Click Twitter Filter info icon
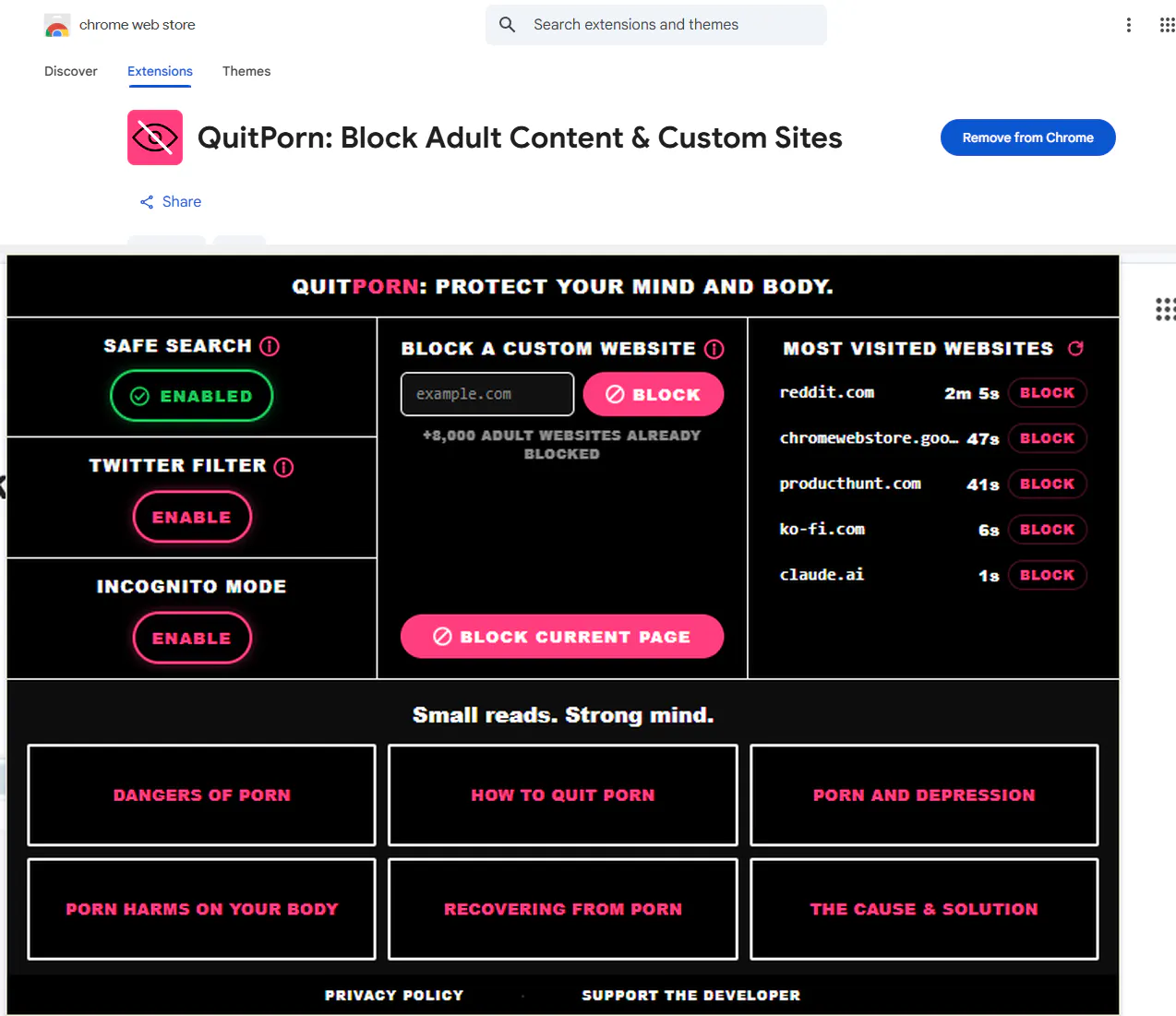Viewport: 1176px width, 1016px height. point(284,467)
